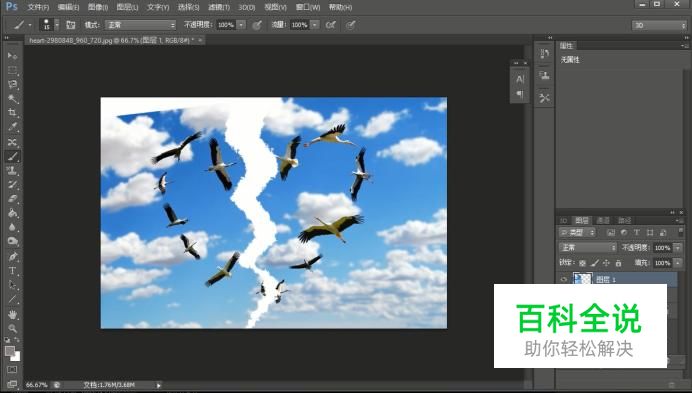Select the Hand tool
This screenshot has width=692, height=393.
pyautogui.click(x=12, y=314)
